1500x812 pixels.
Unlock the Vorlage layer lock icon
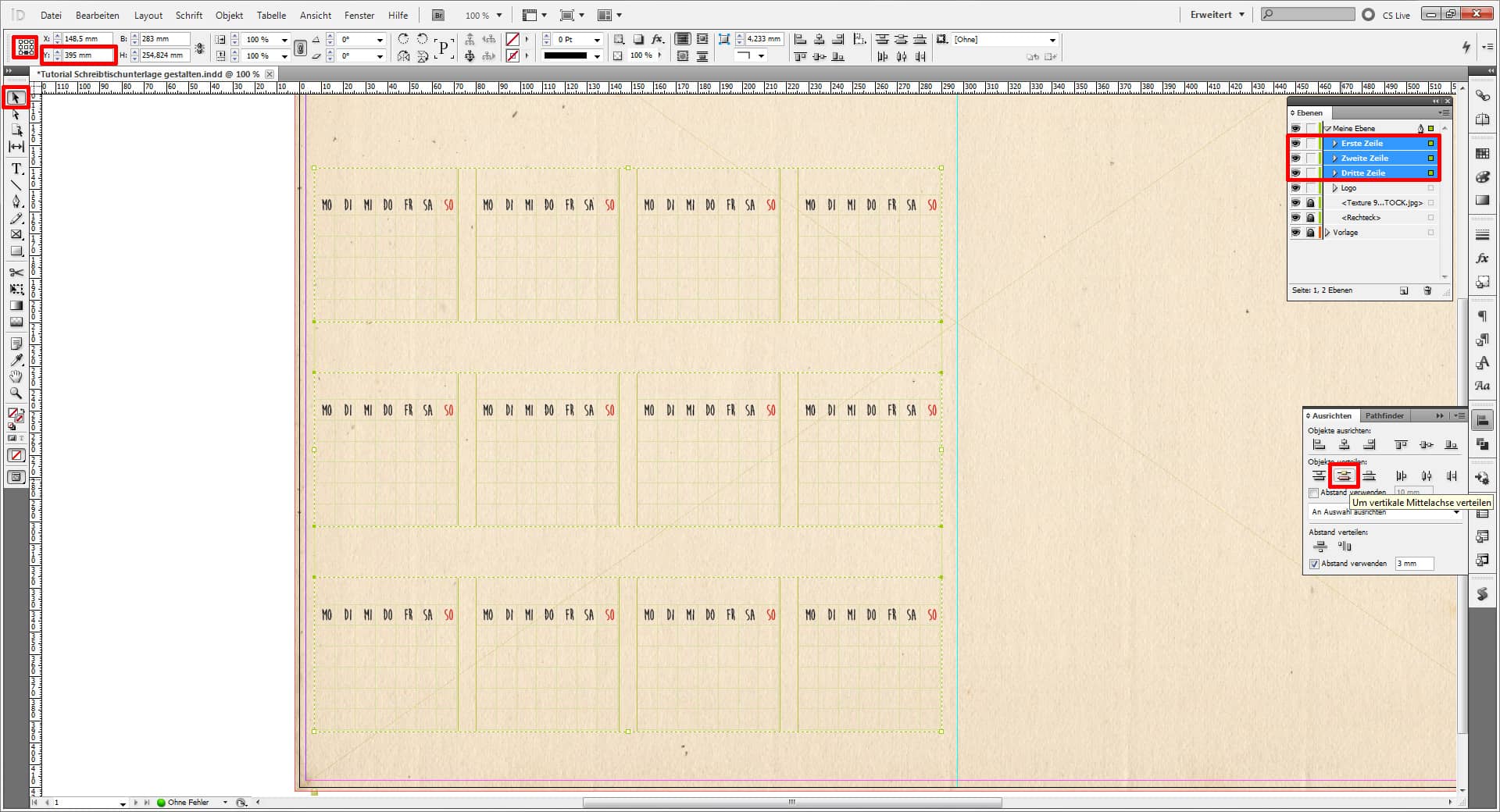click(1310, 233)
